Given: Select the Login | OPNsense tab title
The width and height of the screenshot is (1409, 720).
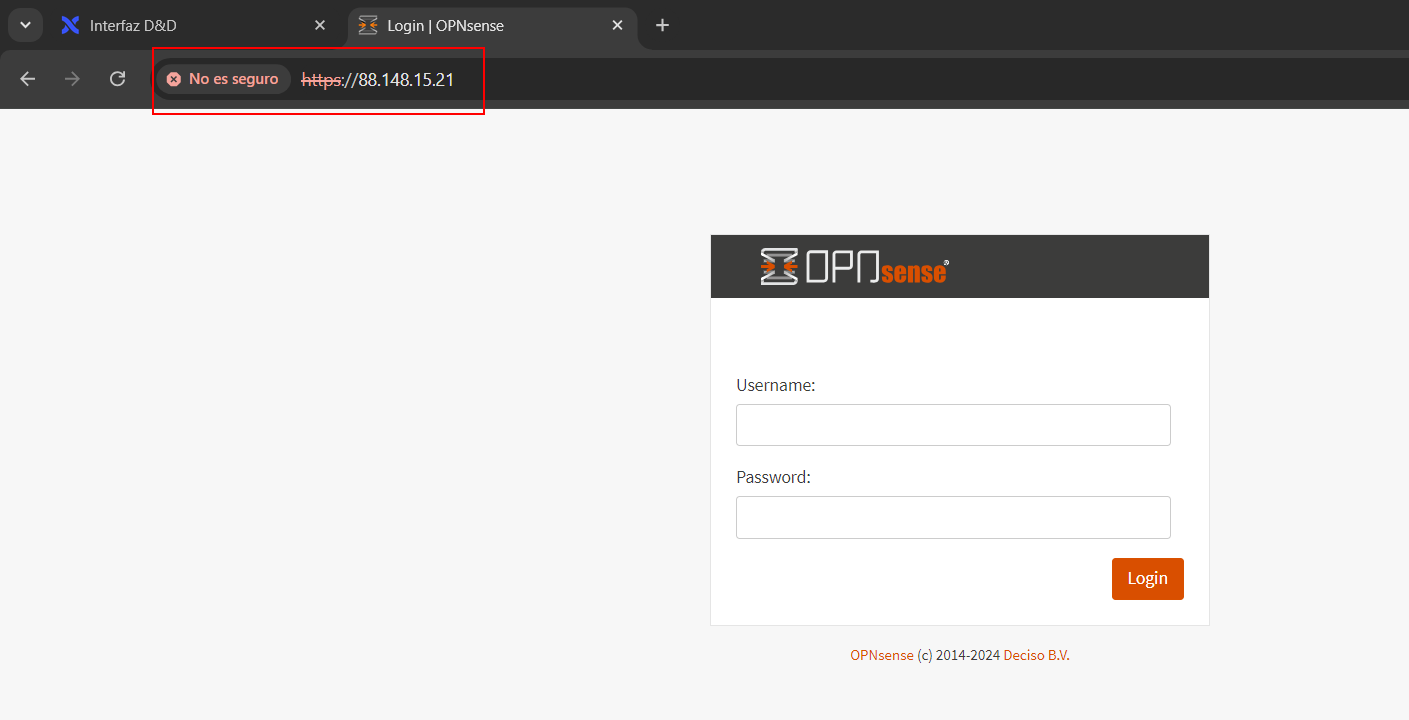Looking at the screenshot, I should tap(445, 26).
